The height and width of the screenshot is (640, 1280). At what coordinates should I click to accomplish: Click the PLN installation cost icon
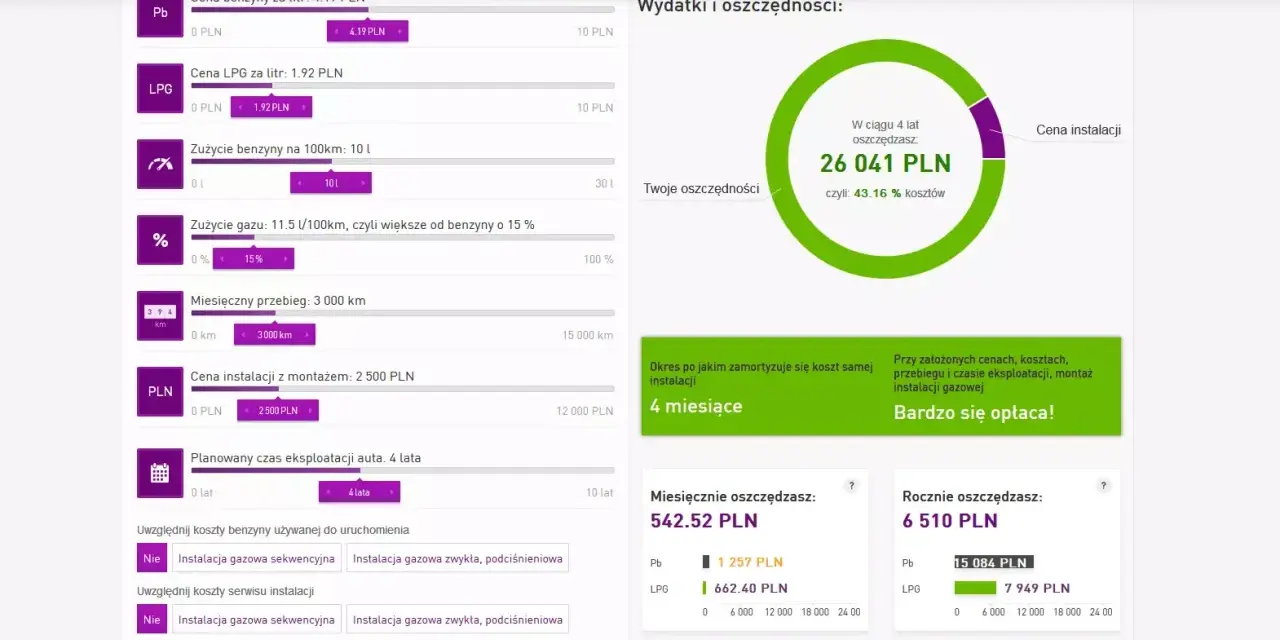[x=160, y=391]
